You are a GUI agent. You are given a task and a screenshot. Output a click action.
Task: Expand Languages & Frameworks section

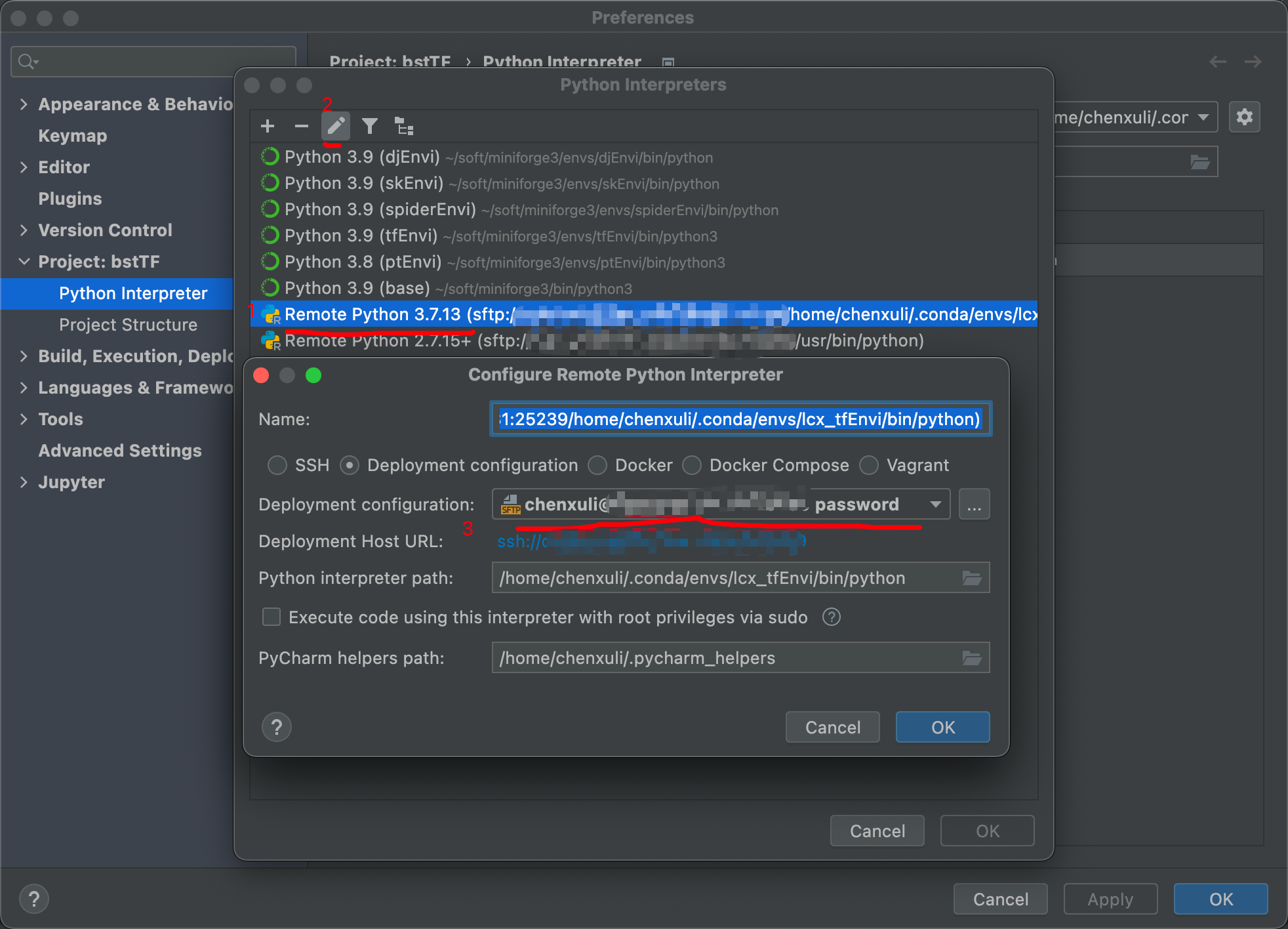tap(24, 388)
